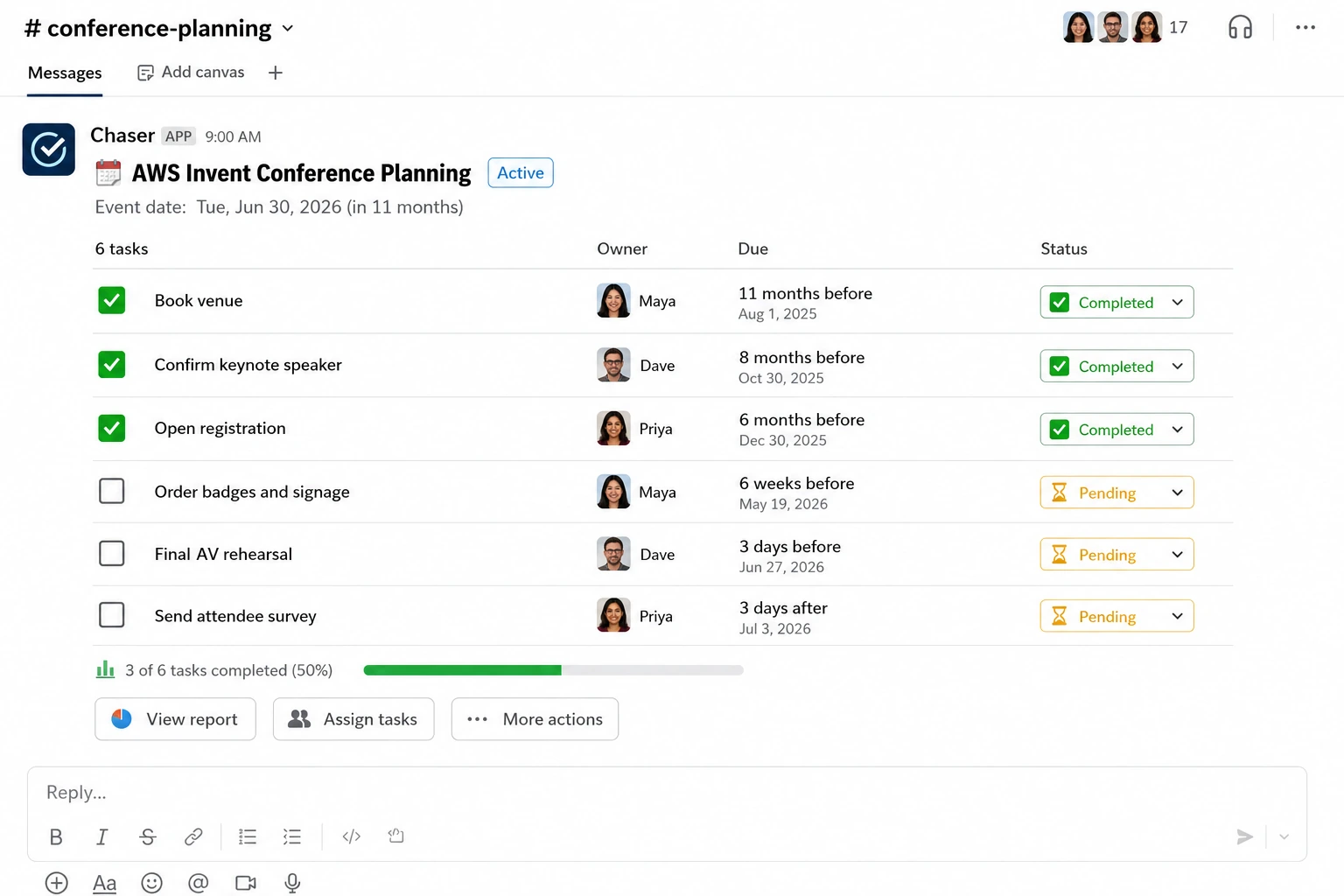The image size is (1344, 896).
Task: Apply strikethrough formatting in composer
Action: point(148,837)
